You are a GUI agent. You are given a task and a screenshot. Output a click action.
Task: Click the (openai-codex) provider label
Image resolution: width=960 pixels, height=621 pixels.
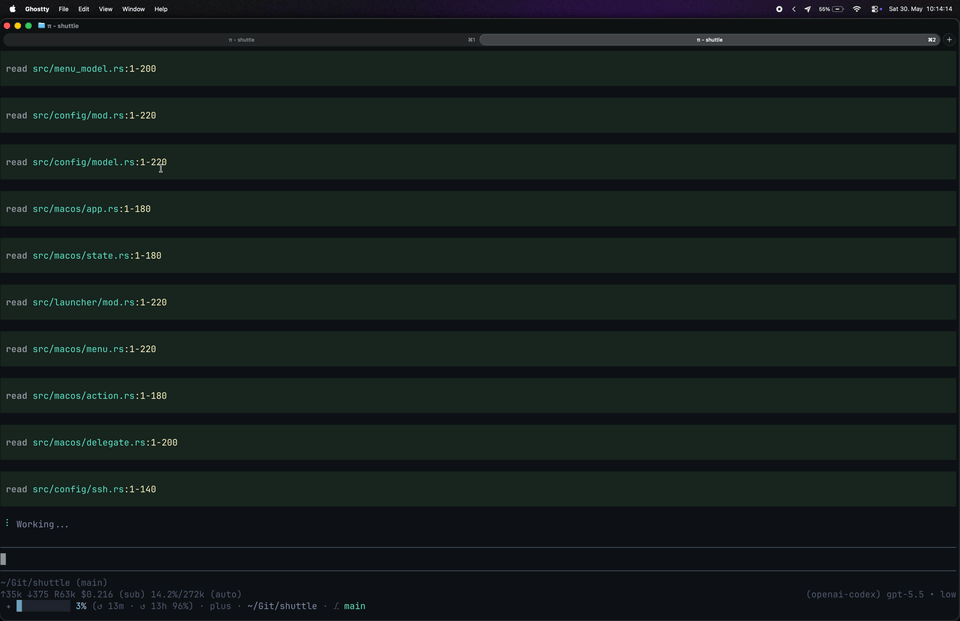[843, 594]
